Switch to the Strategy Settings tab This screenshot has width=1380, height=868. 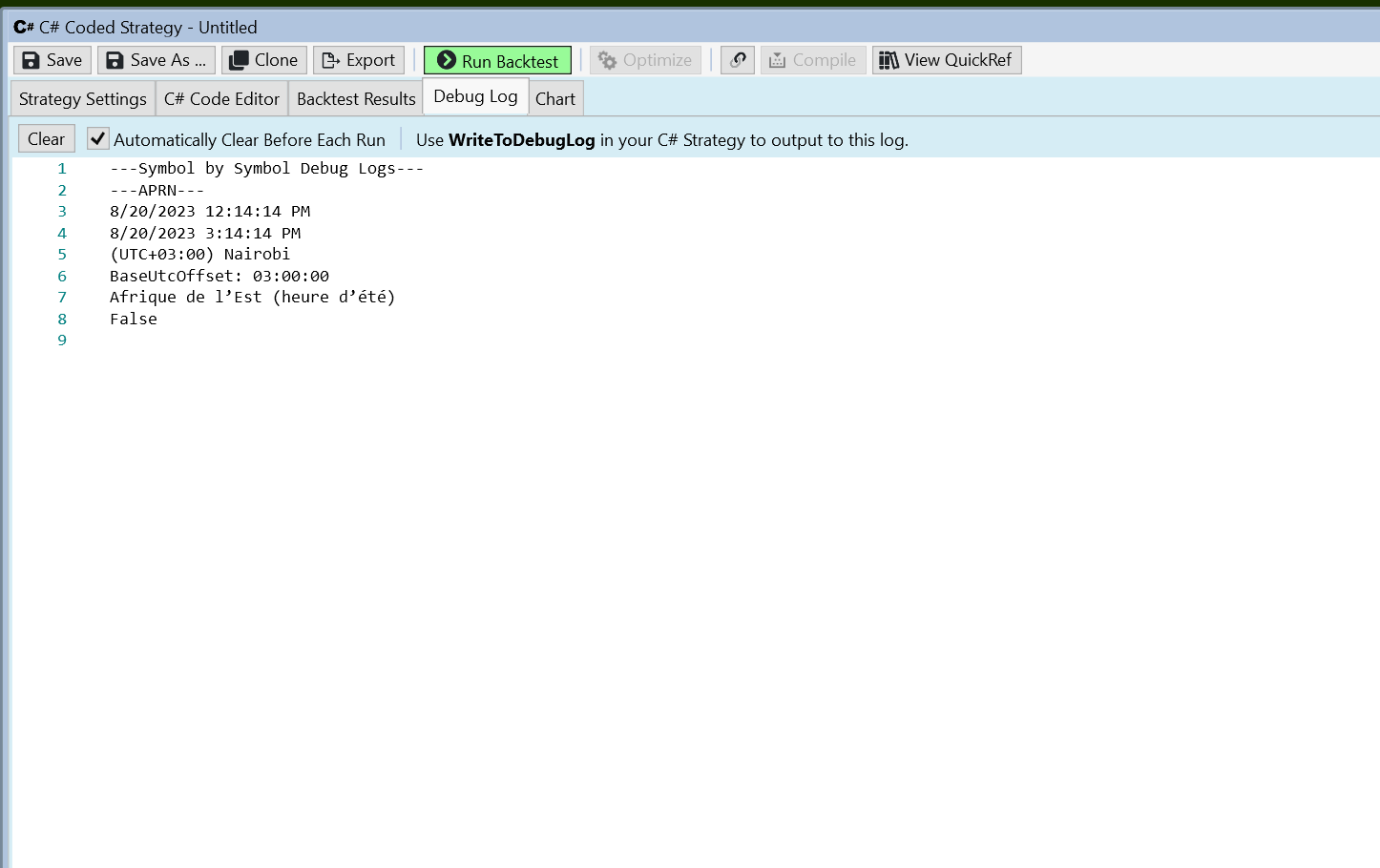coord(83,99)
